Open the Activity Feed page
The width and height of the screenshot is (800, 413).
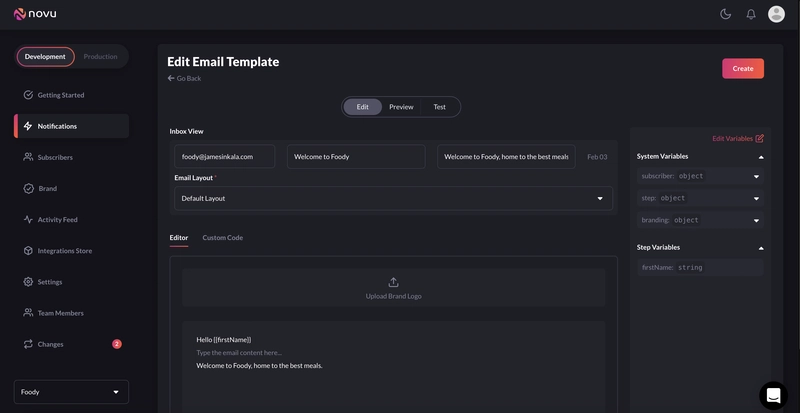tap(57, 220)
